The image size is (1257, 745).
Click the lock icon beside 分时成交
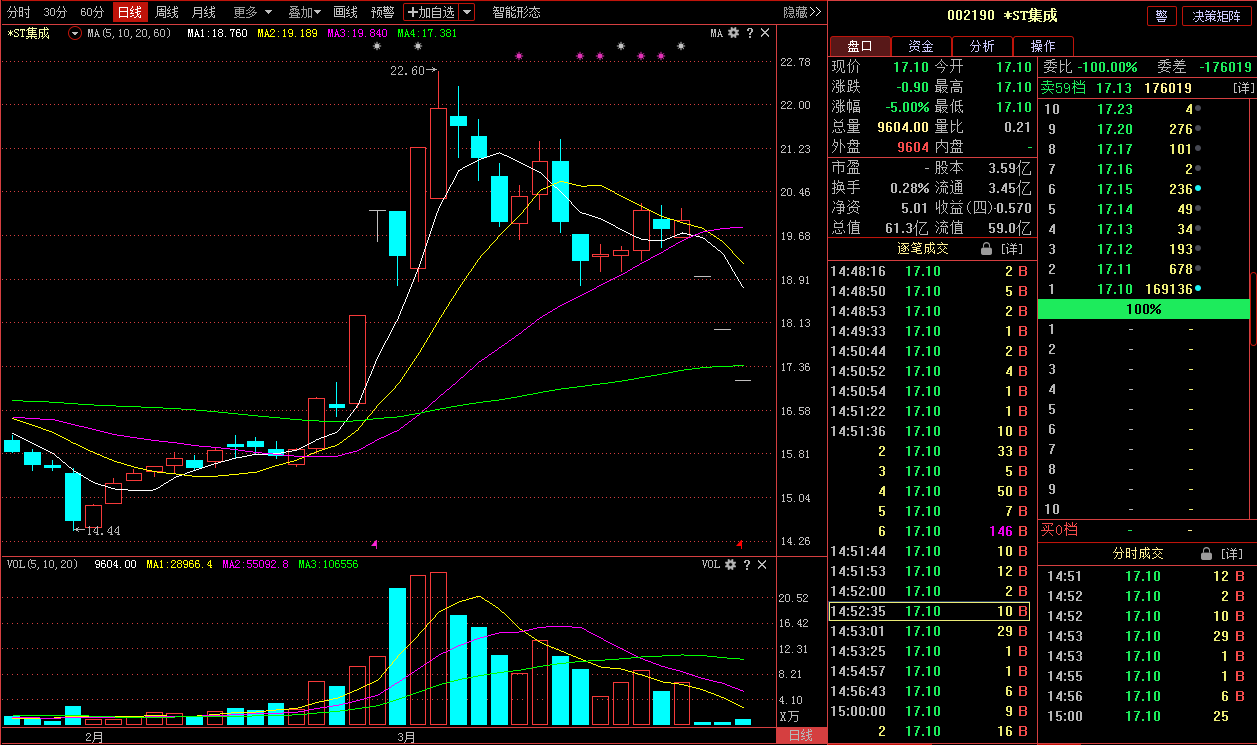coord(1206,553)
